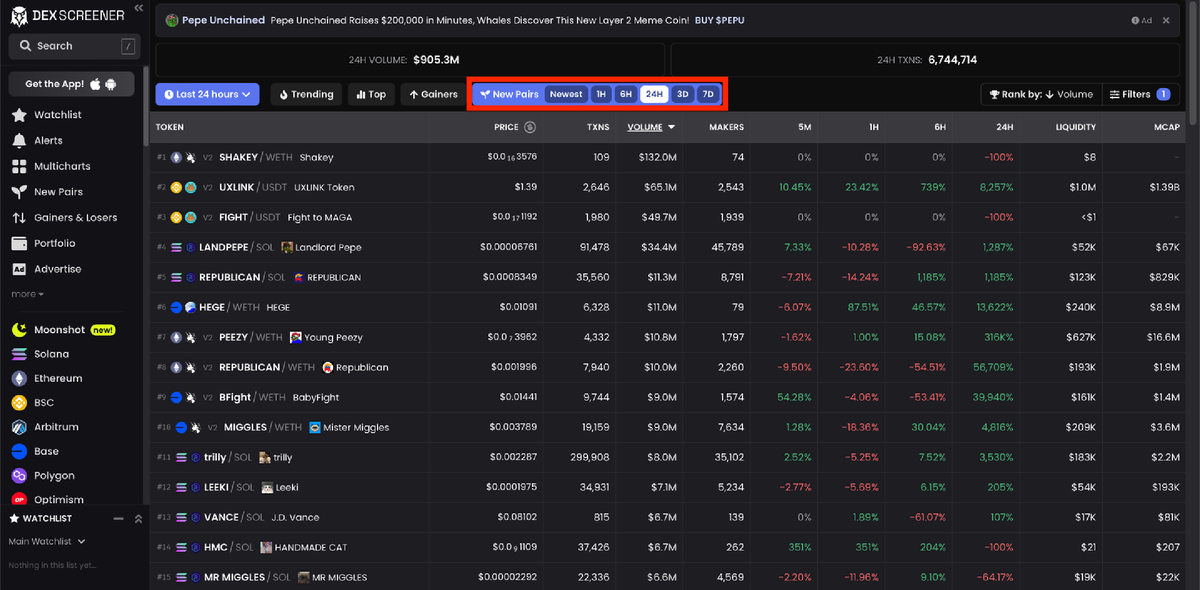The height and width of the screenshot is (590, 1200).
Task: Click Pepe Unchained token logo in banner
Action: click(x=171, y=20)
